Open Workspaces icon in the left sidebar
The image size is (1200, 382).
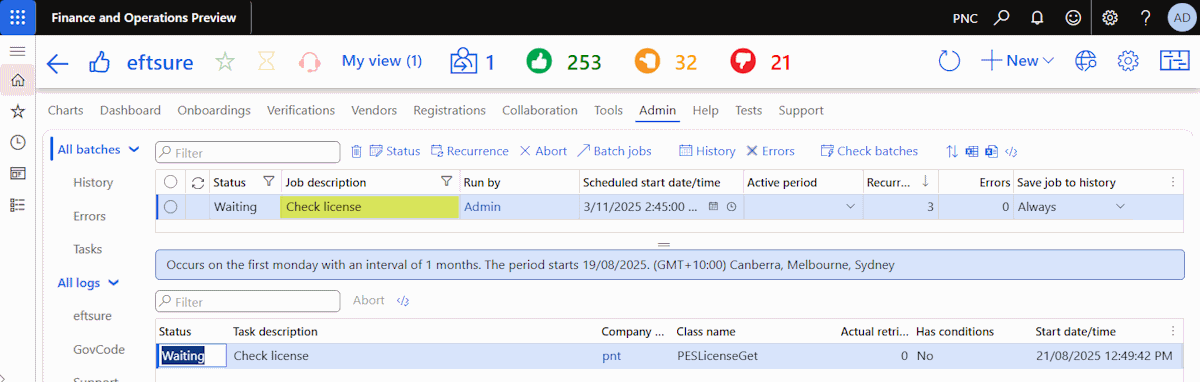17,173
